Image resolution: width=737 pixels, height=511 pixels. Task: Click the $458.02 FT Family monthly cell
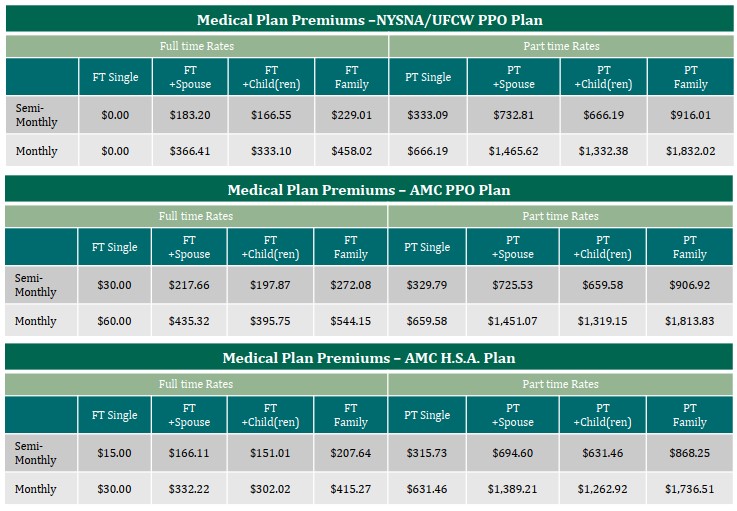coord(351,151)
